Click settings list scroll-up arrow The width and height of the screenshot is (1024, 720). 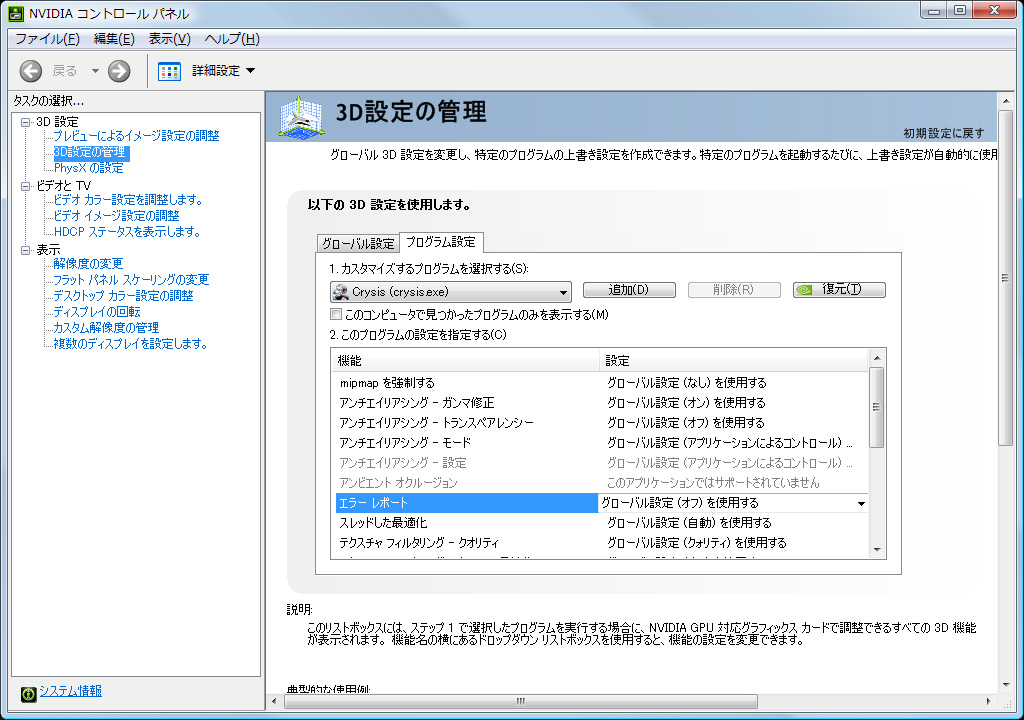pyautogui.click(x=877, y=358)
